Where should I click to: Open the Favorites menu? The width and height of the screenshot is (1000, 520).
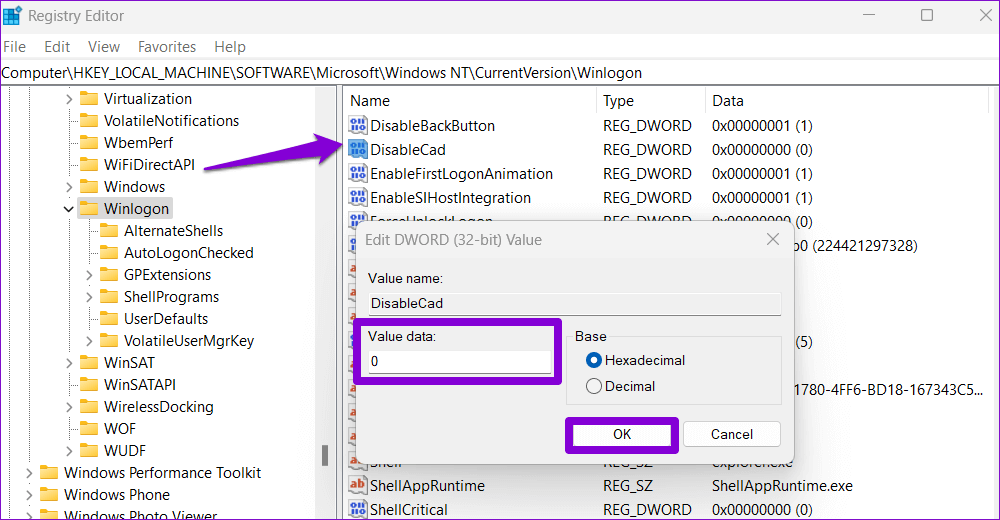[x=166, y=47]
